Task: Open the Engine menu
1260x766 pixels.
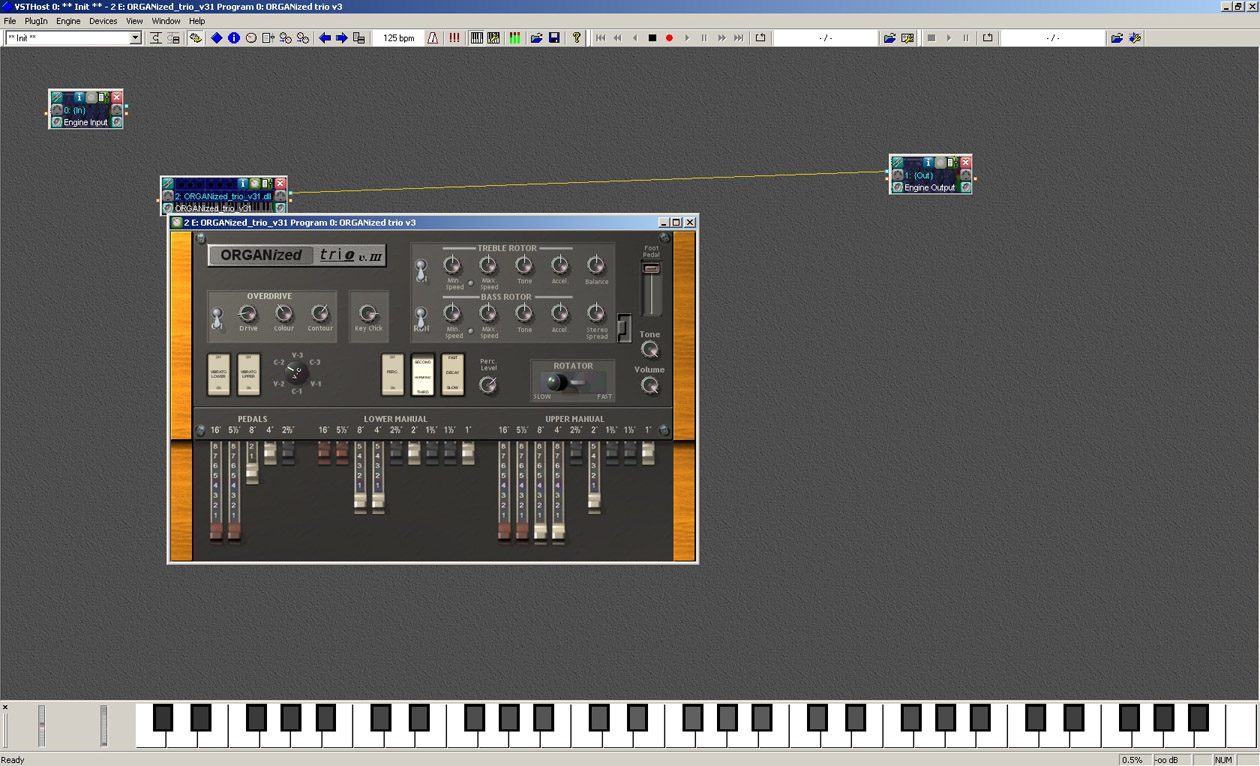Action: [x=68, y=21]
